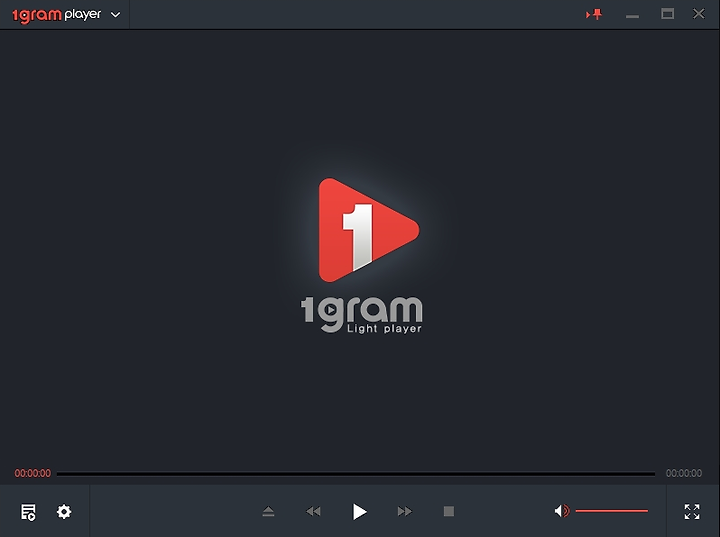Maximize the player window
The image size is (720, 537).
(668, 14)
